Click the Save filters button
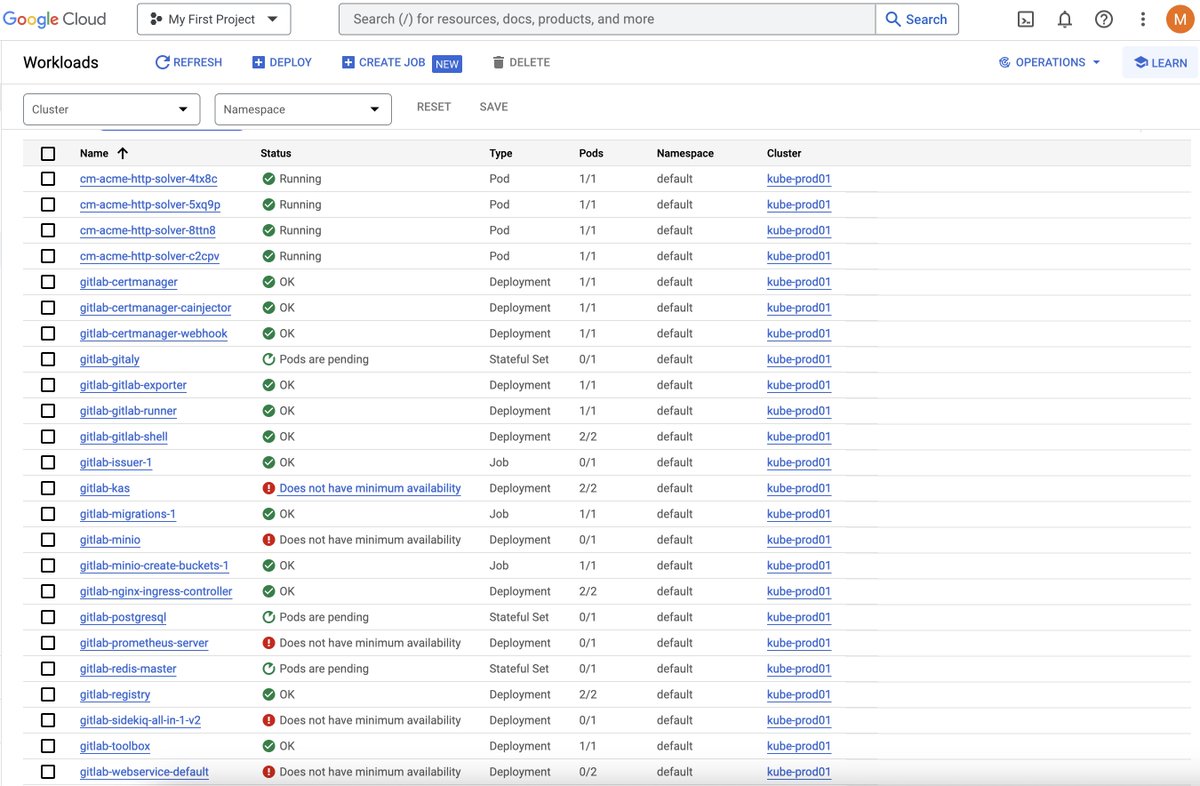The image size is (1200, 786). coord(494,107)
